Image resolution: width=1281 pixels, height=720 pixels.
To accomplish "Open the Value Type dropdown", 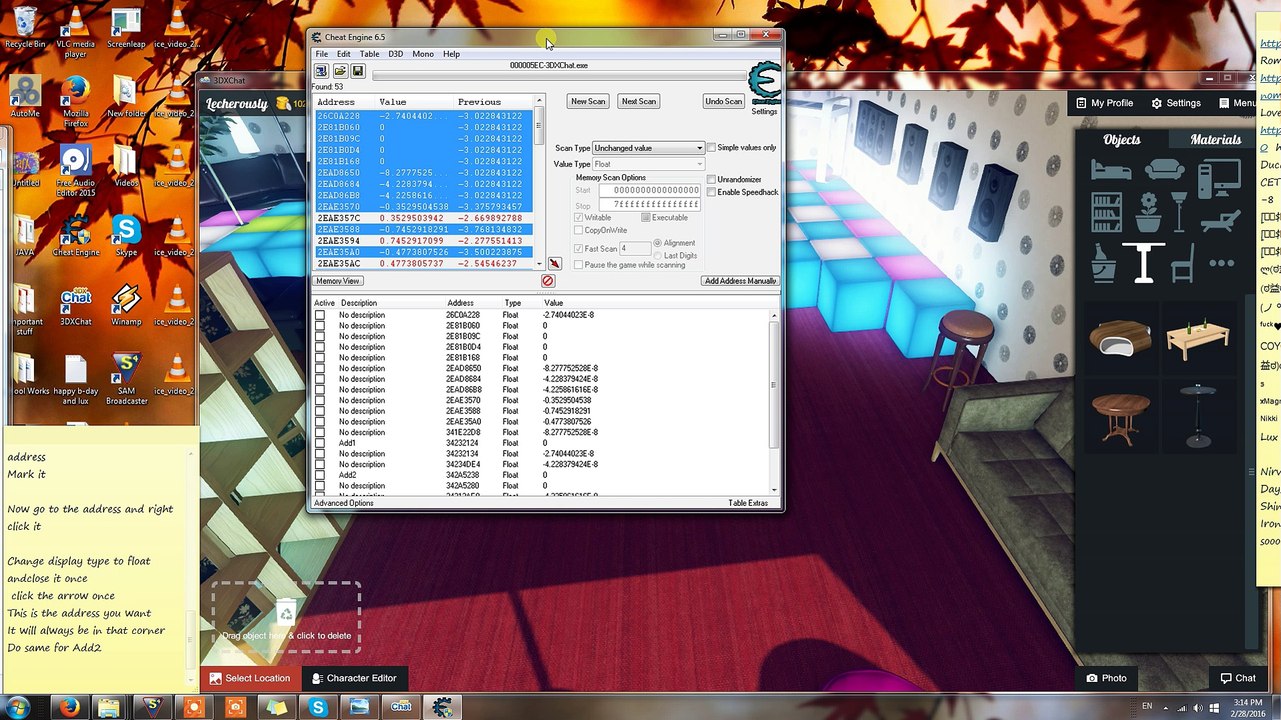I will click(648, 164).
